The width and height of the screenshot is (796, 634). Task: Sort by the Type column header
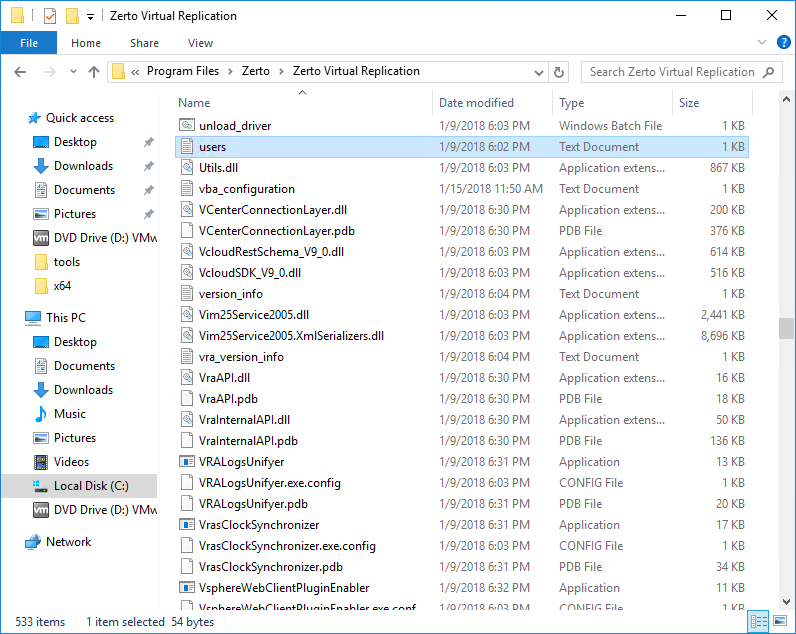[x=572, y=103]
